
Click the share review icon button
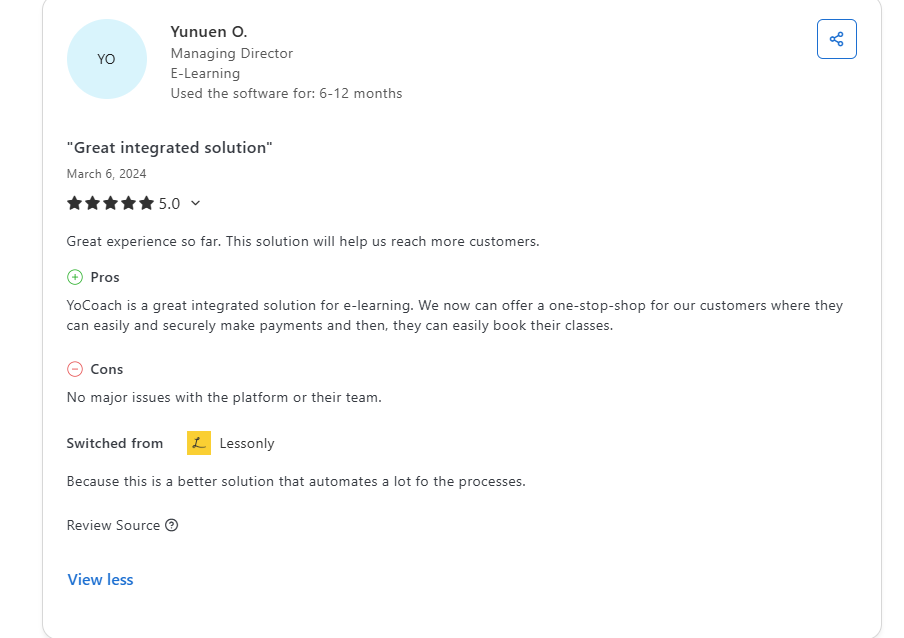point(836,39)
